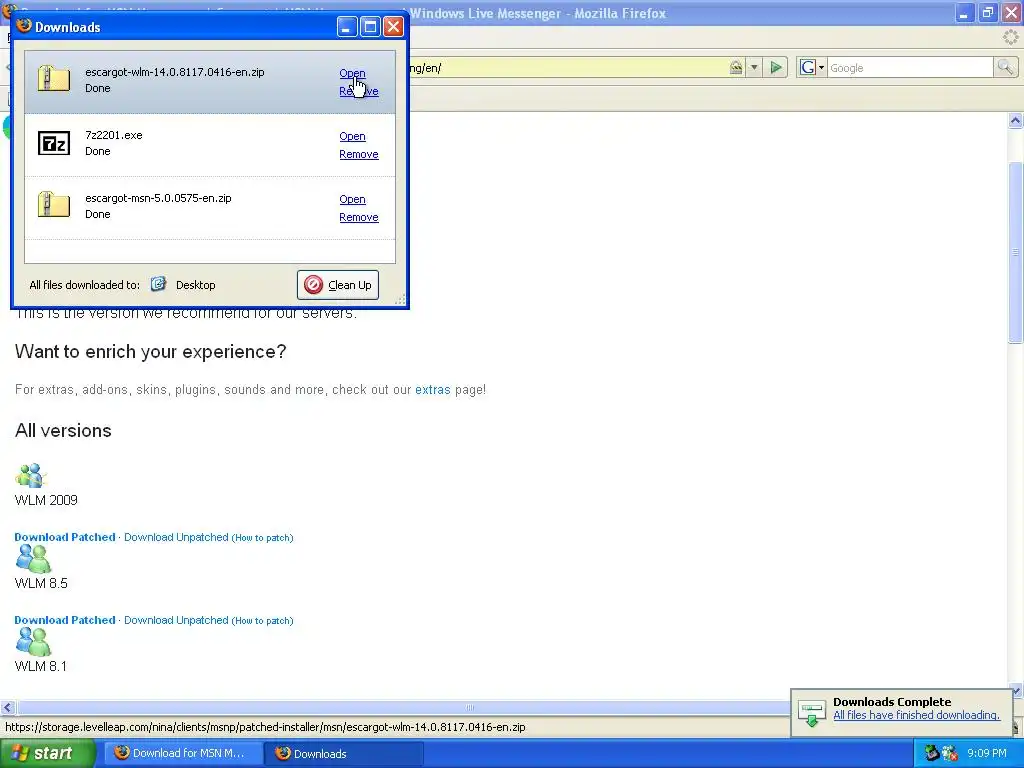The image size is (1024, 768).
Task: Follow the extras page link
Action: point(432,390)
